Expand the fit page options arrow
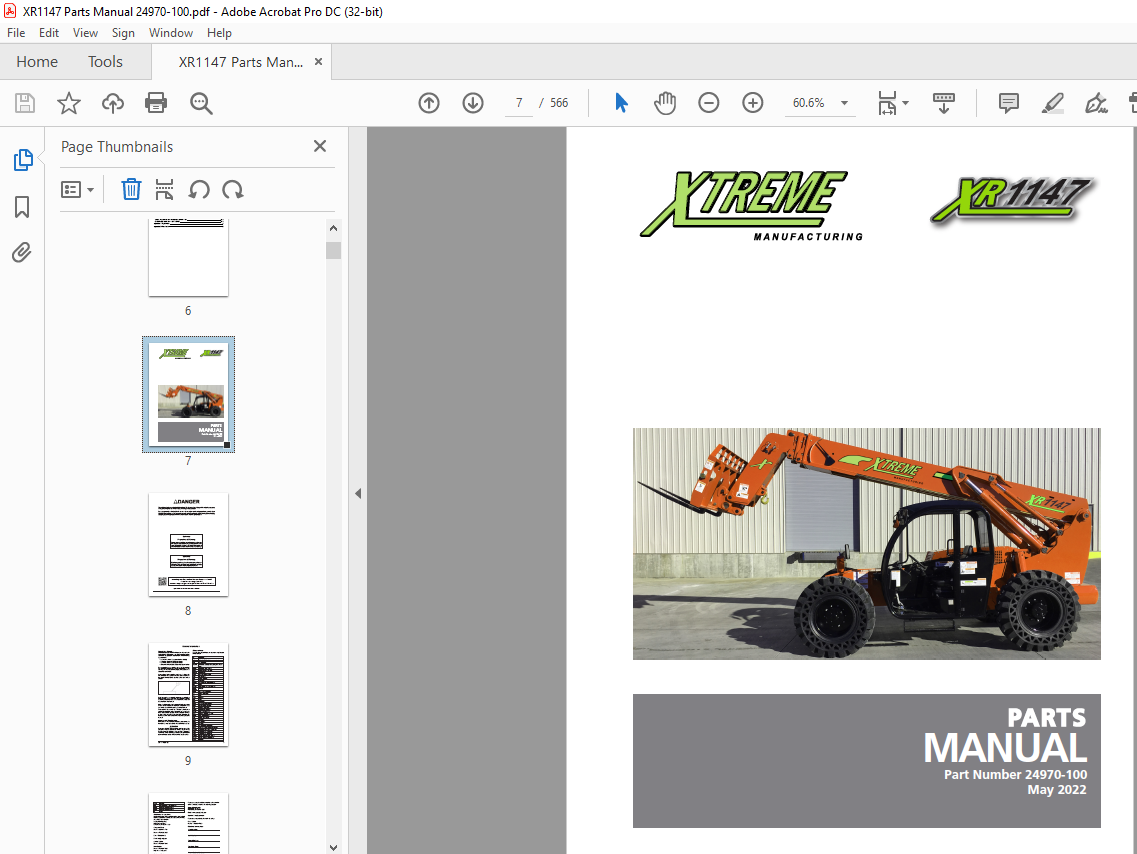 coord(905,103)
